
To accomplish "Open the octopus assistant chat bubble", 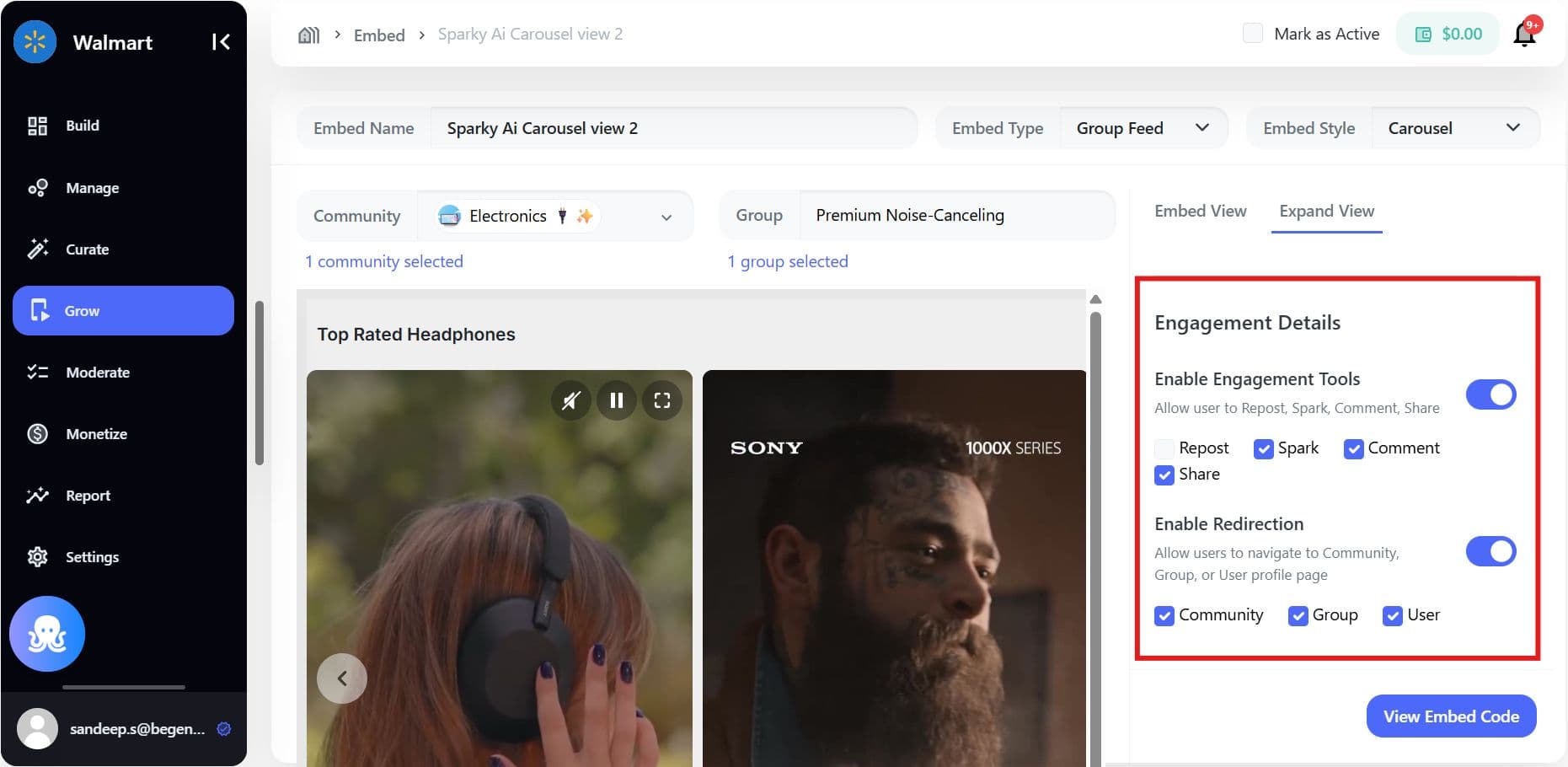I will tap(47, 634).
